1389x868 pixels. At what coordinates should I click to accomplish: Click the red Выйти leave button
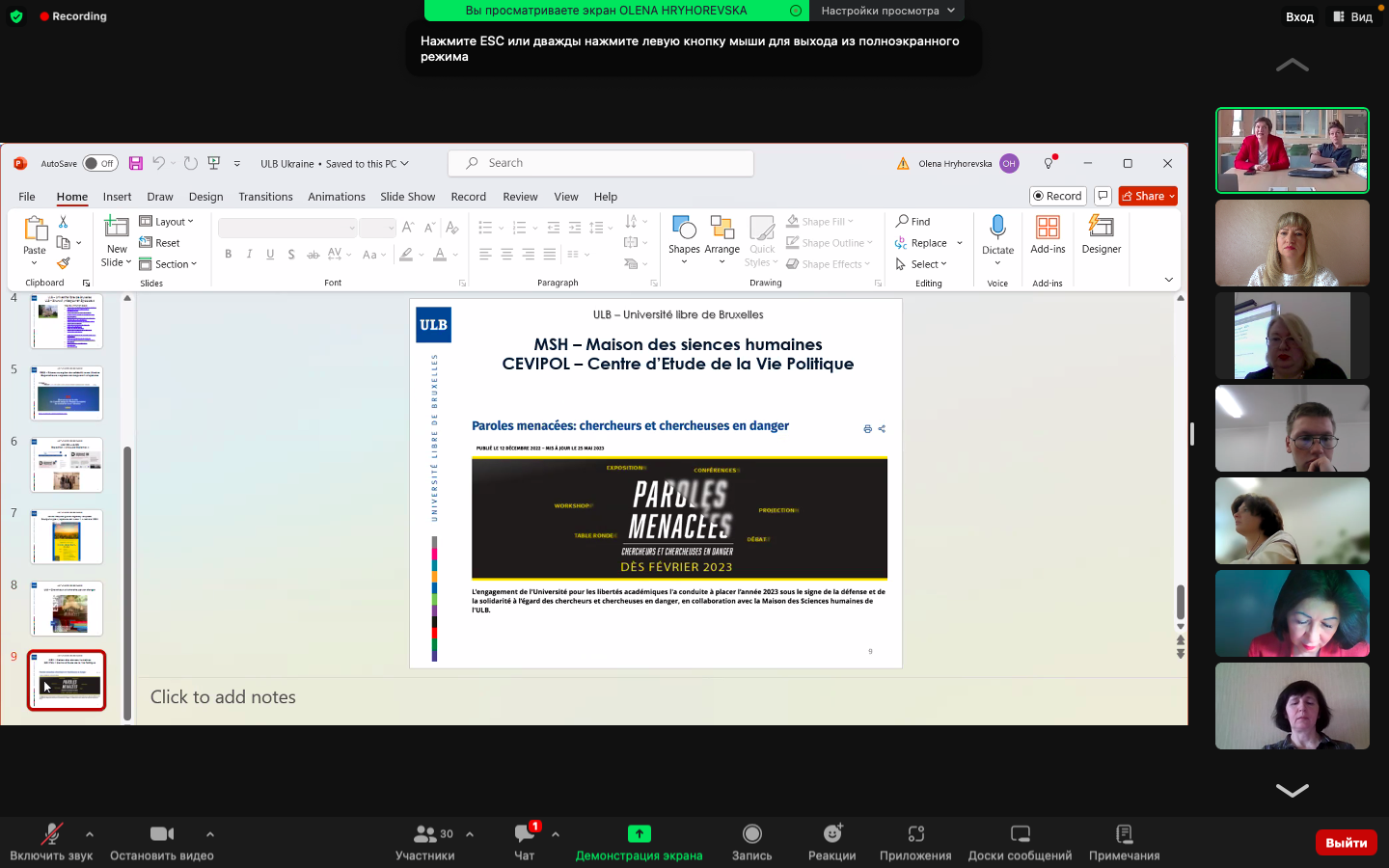[1346, 842]
